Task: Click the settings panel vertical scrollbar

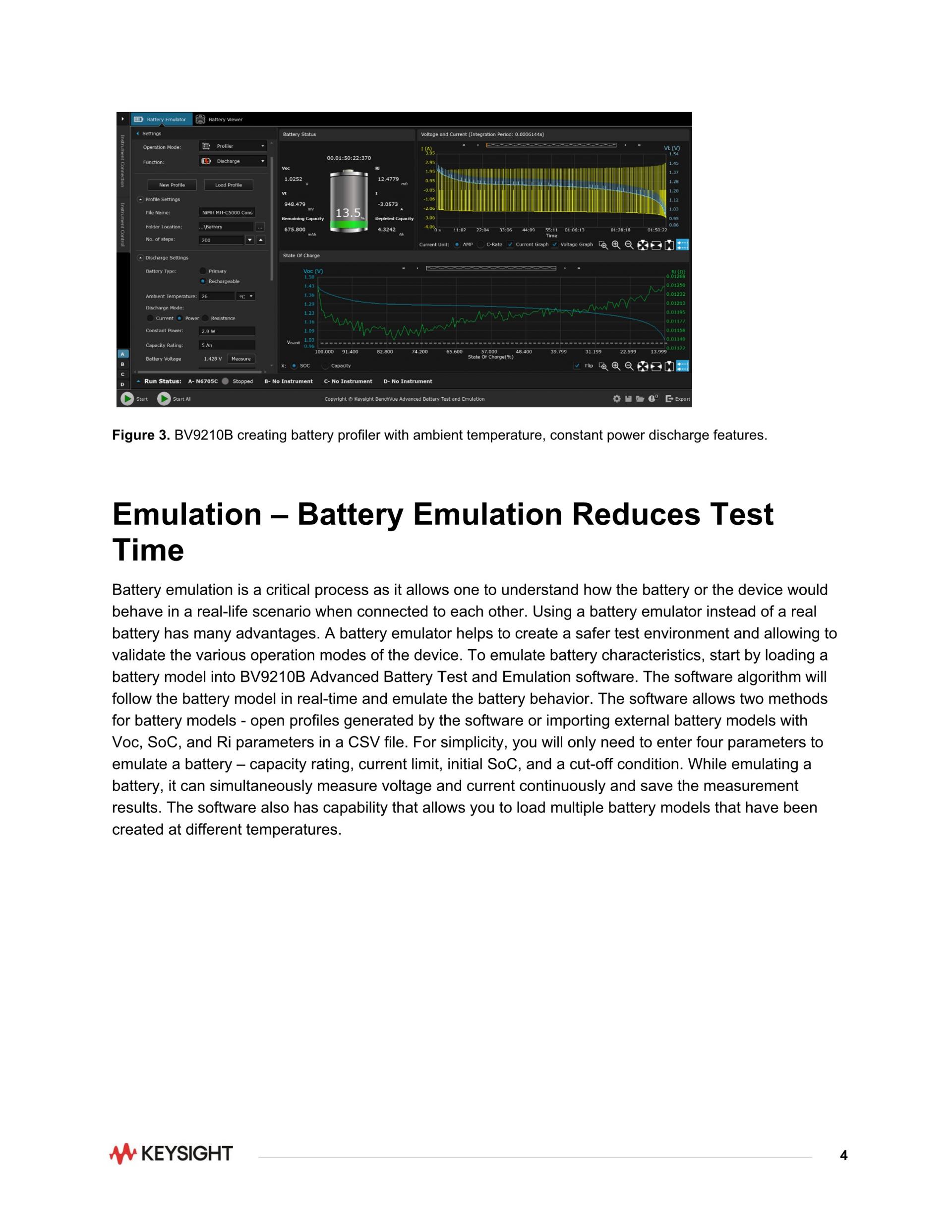Action: coord(272,219)
